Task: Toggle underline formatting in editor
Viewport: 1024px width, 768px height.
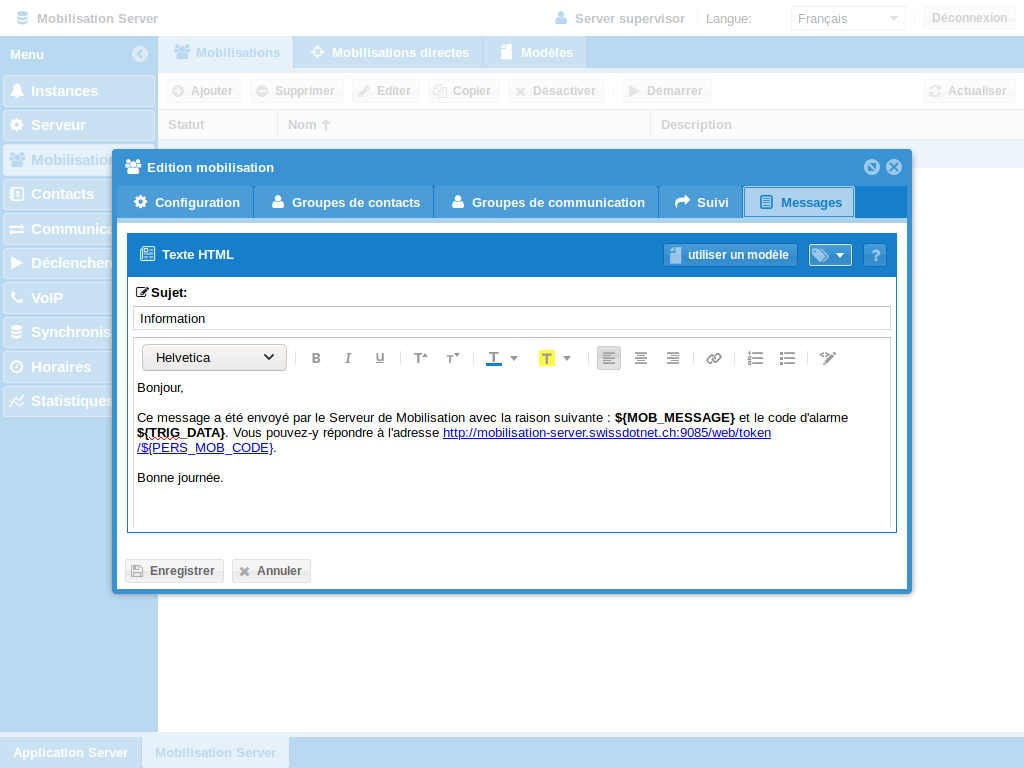Action: 379,358
